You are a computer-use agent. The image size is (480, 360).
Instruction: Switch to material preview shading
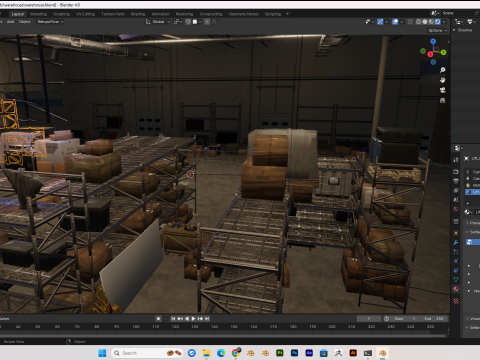pos(431,22)
